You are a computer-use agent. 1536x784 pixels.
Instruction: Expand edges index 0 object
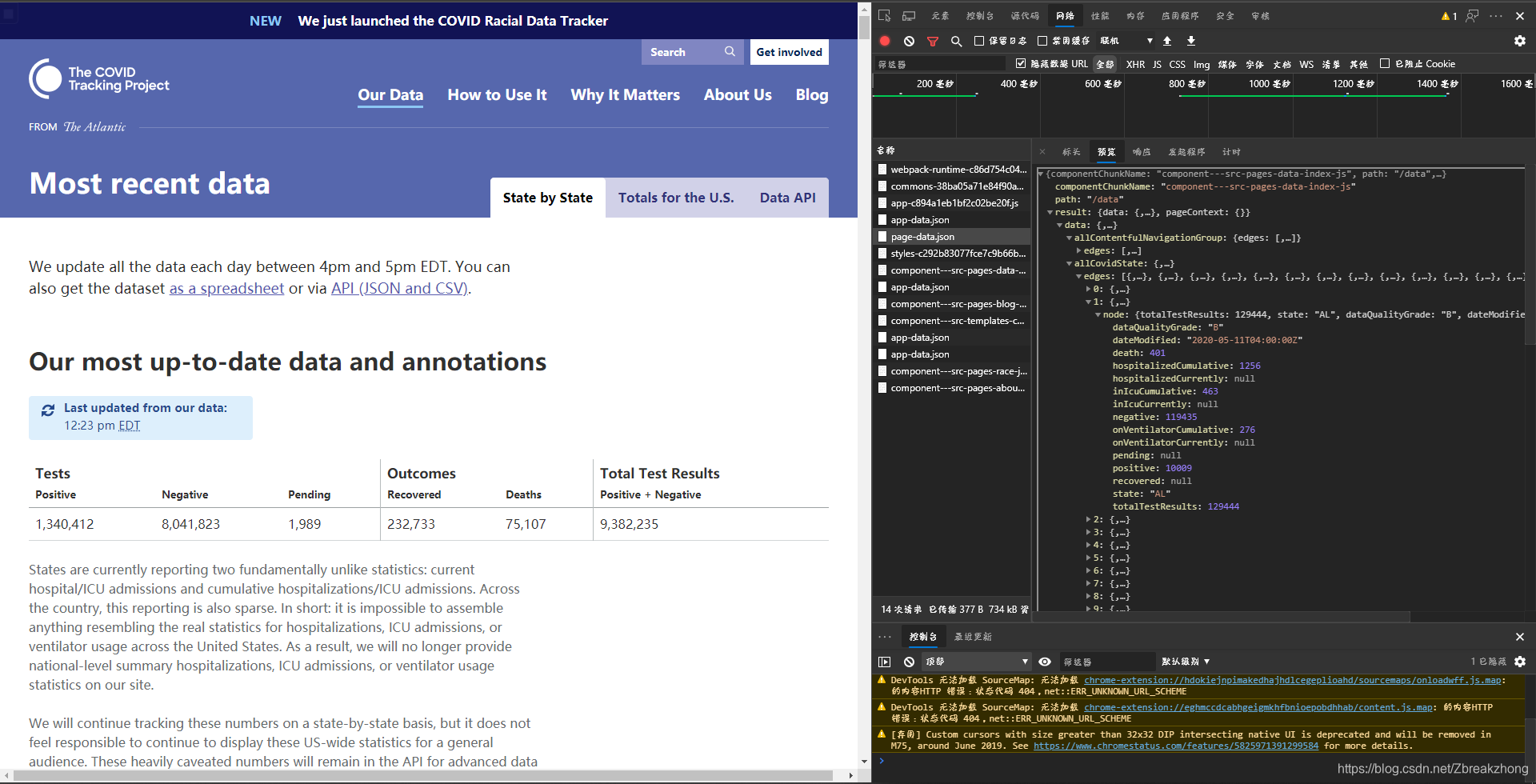1088,289
